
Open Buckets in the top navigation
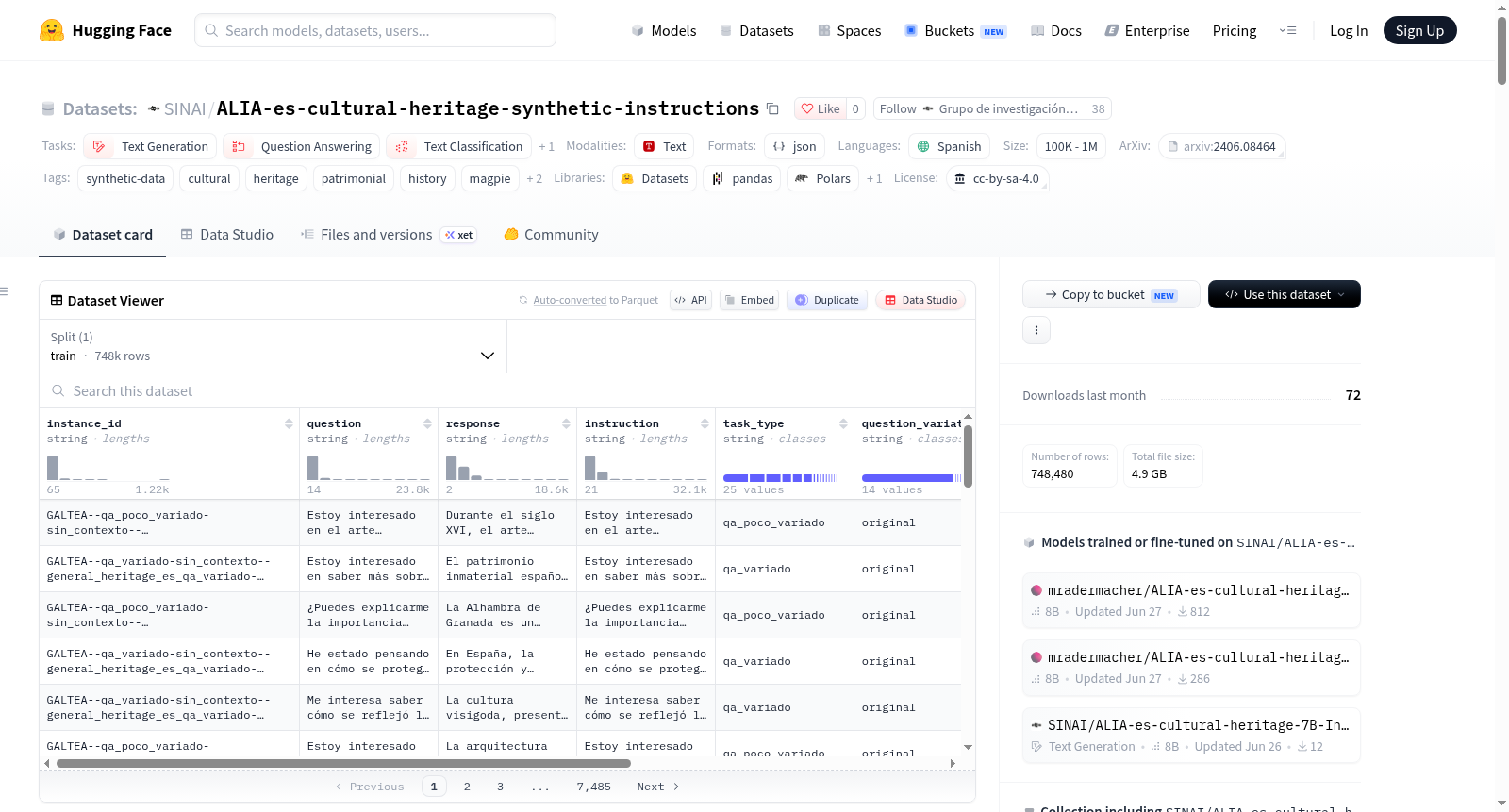(x=954, y=30)
